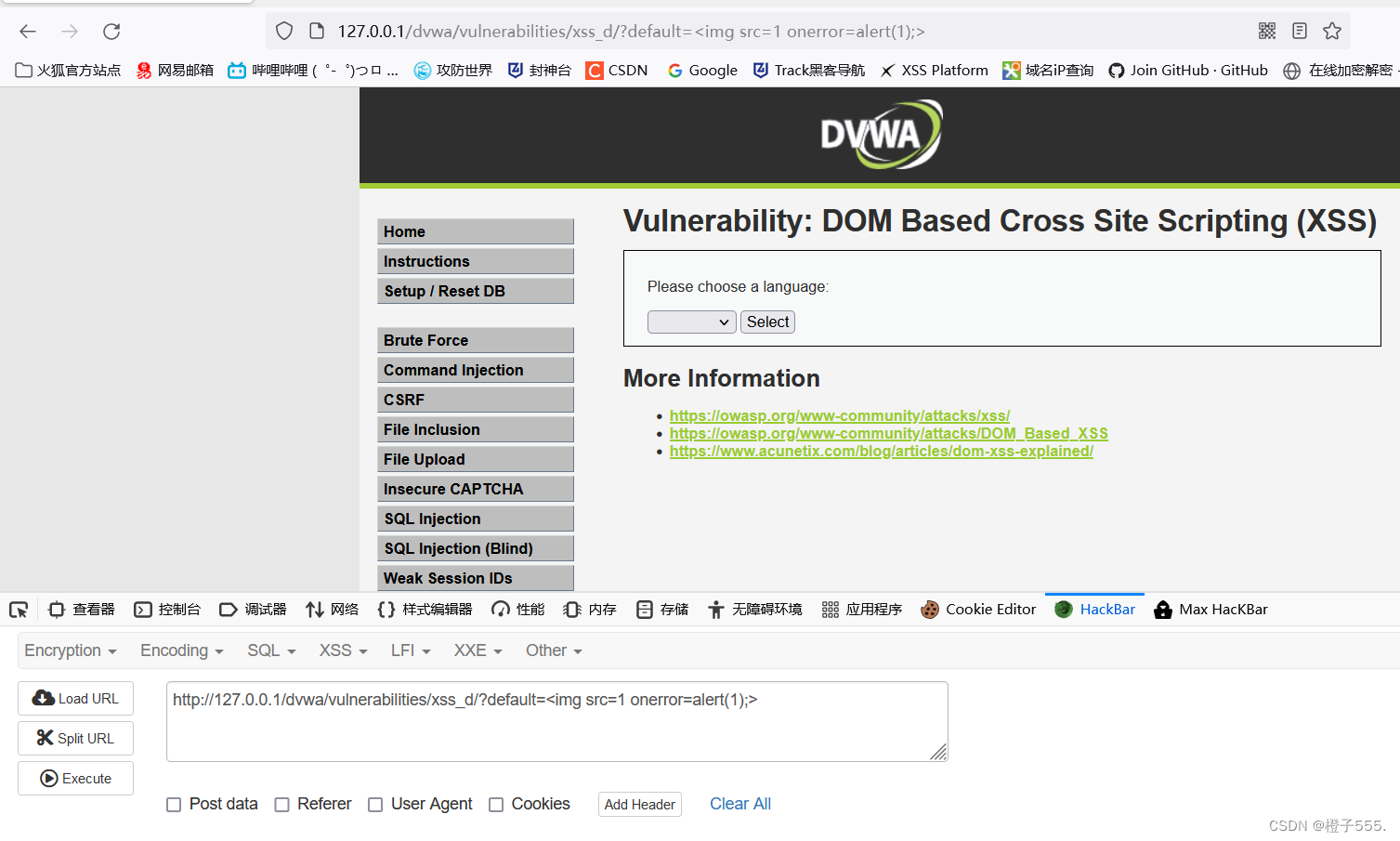
Task: Go back using the browser back arrow
Action: click(28, 32)
